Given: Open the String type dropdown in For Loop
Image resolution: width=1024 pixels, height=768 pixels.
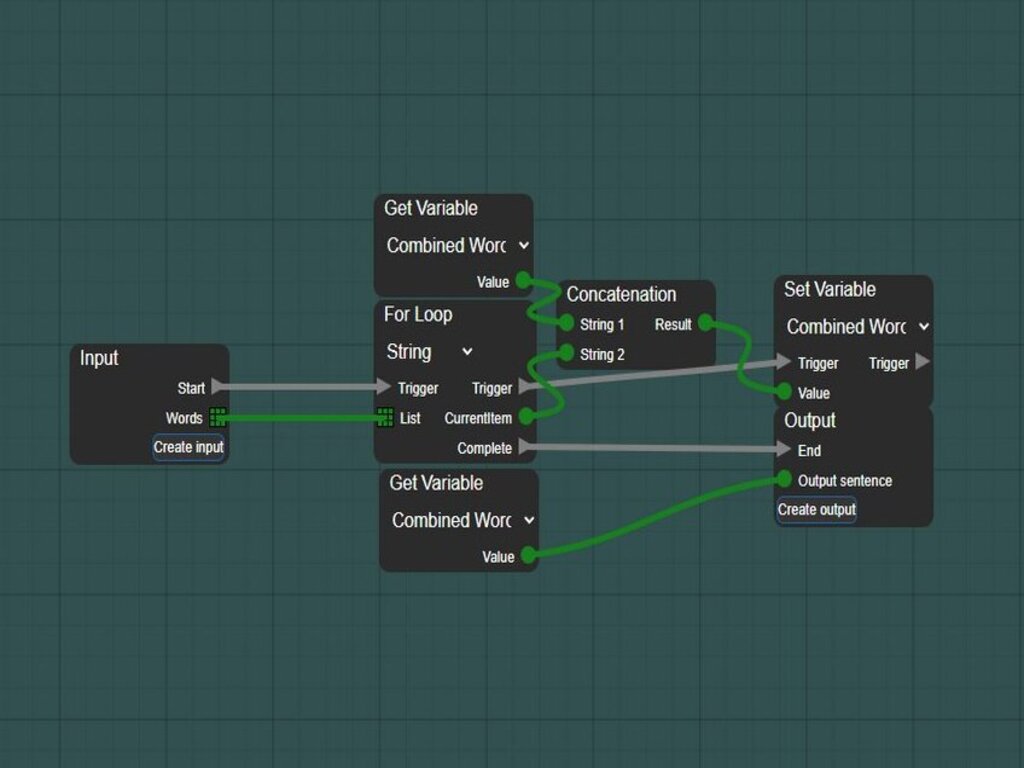Looking at the screenshot, I should pos(430,351).
